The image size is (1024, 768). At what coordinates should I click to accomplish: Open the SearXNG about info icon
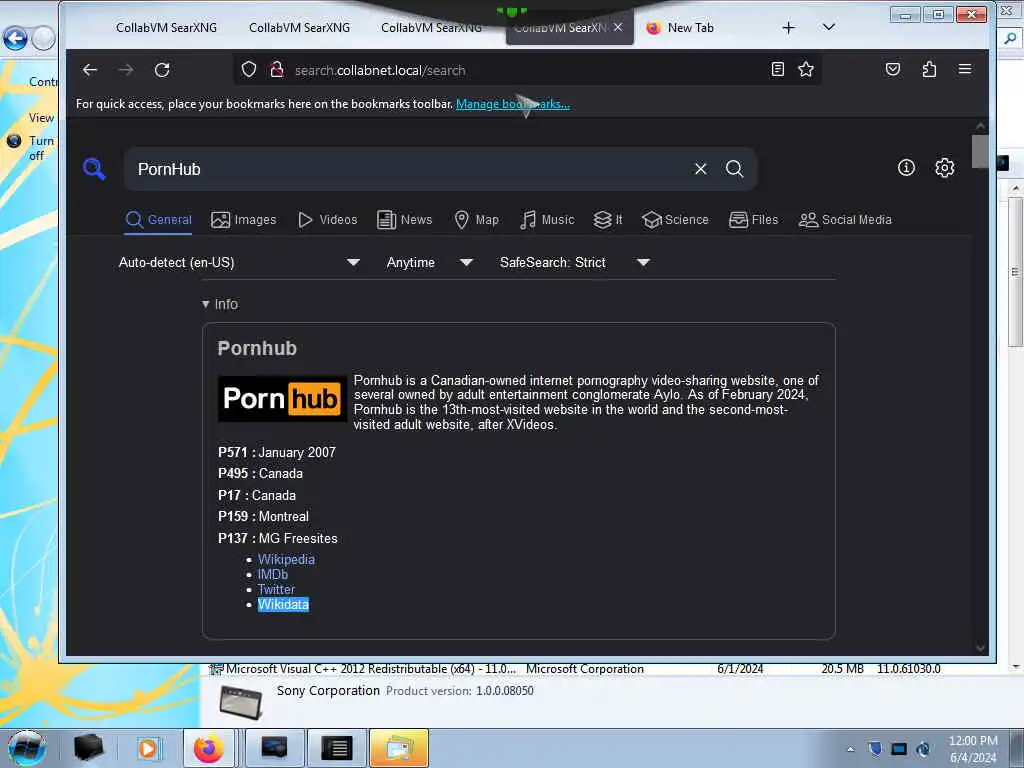(x=906, y=168)
